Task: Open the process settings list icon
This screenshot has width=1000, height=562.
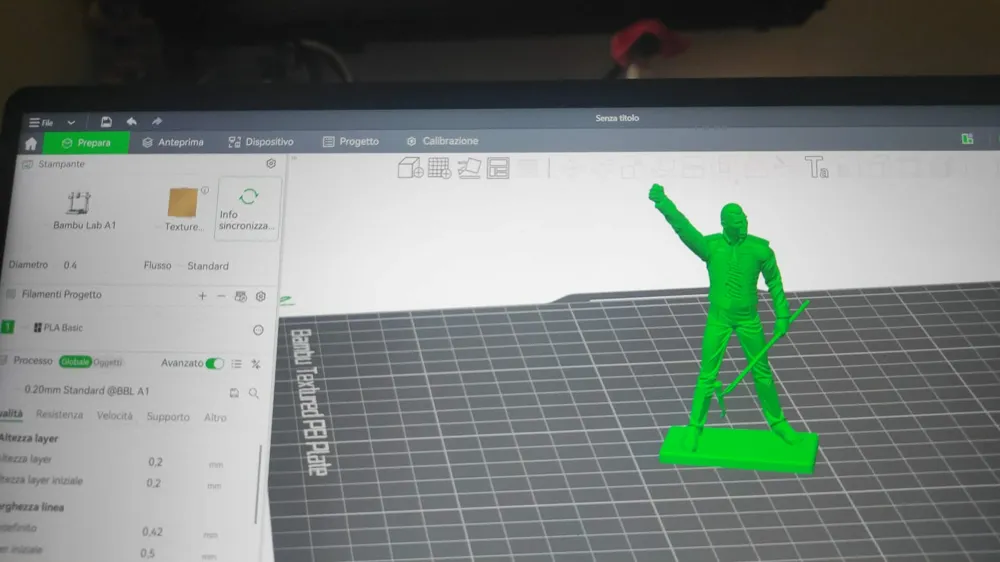Action: point(237,364)
